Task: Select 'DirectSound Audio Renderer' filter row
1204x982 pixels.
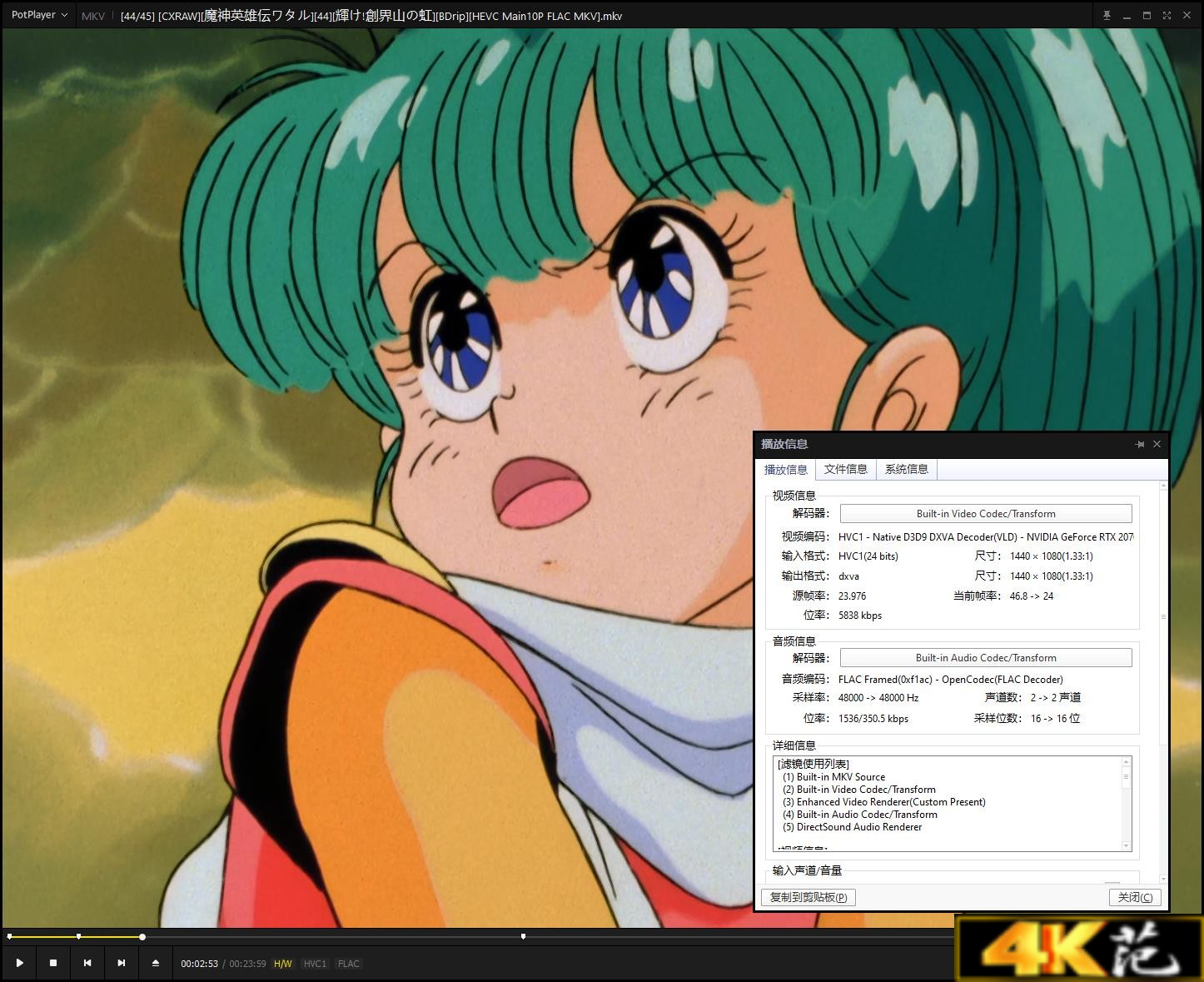Action: (853, 827)
